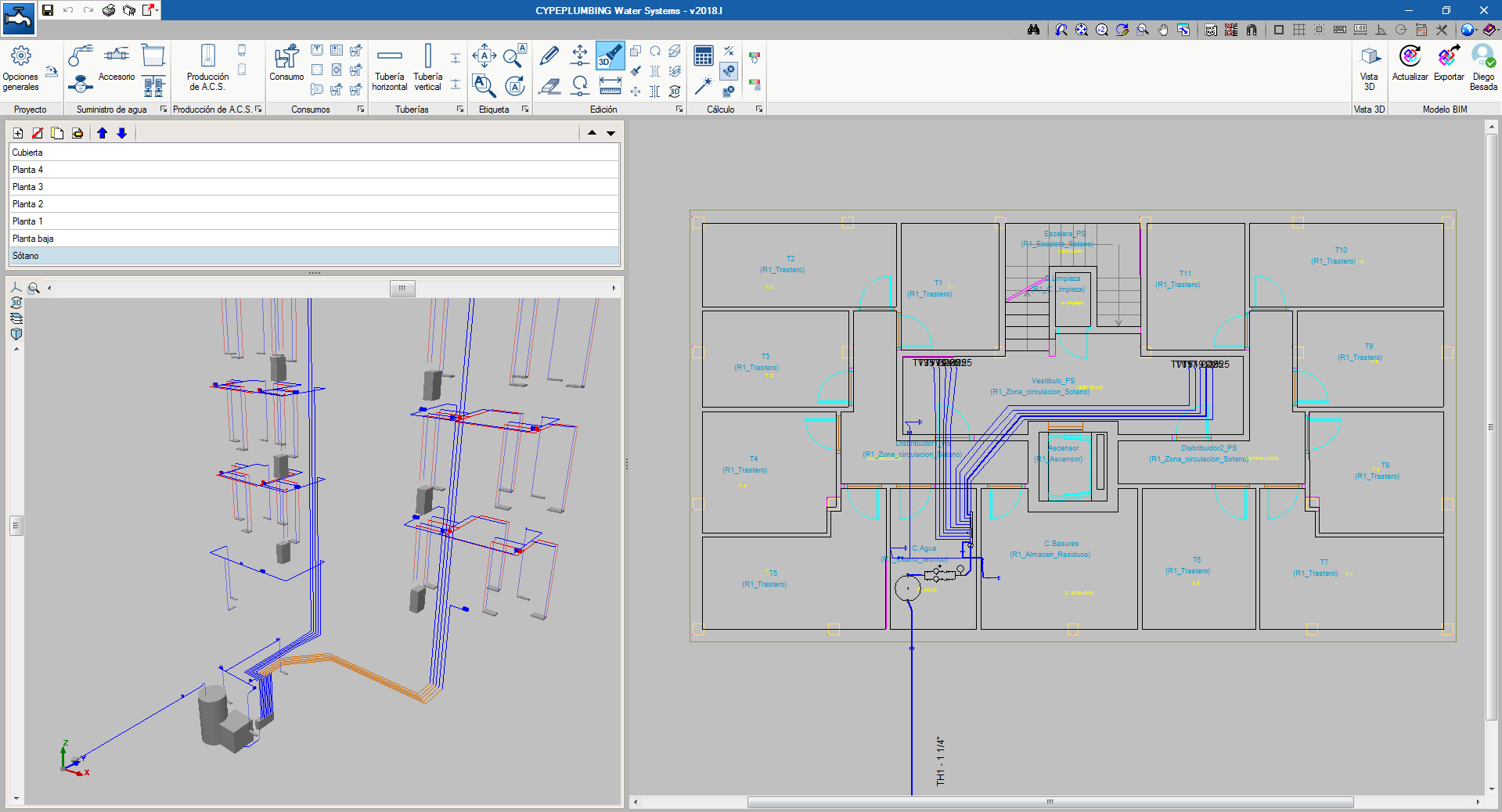Select the pump group tool
Image resolution: width=1502 pixels, height=812 pixels.
pos(153,85)
